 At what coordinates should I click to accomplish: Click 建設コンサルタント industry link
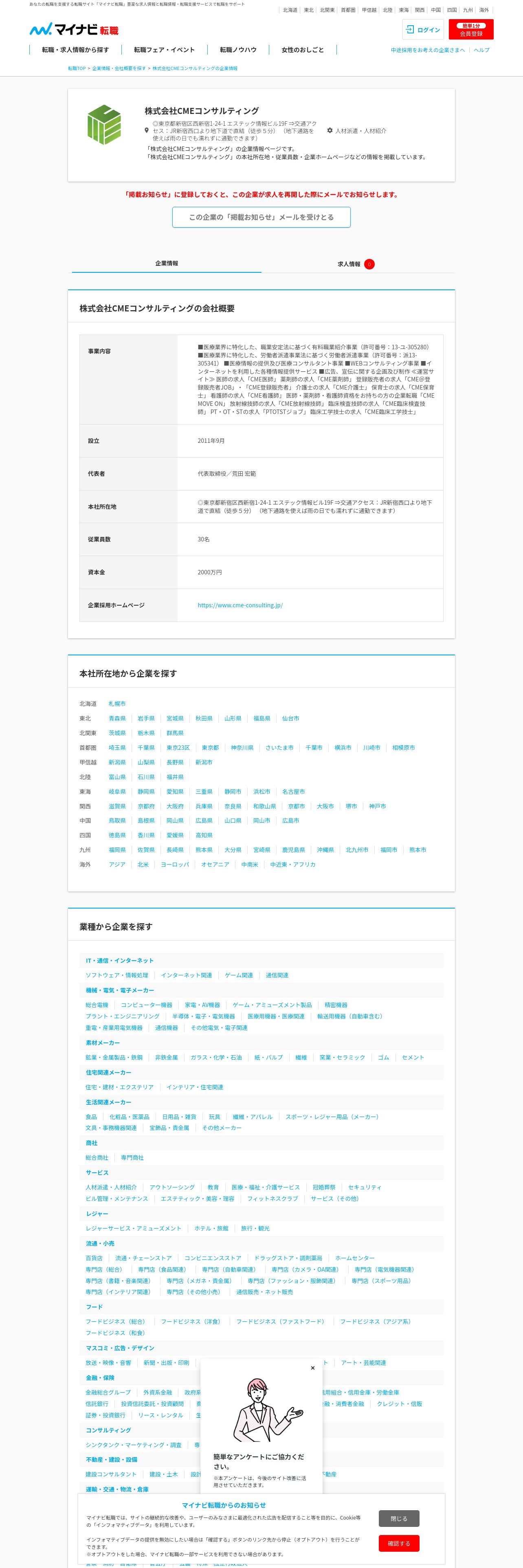112,1474
